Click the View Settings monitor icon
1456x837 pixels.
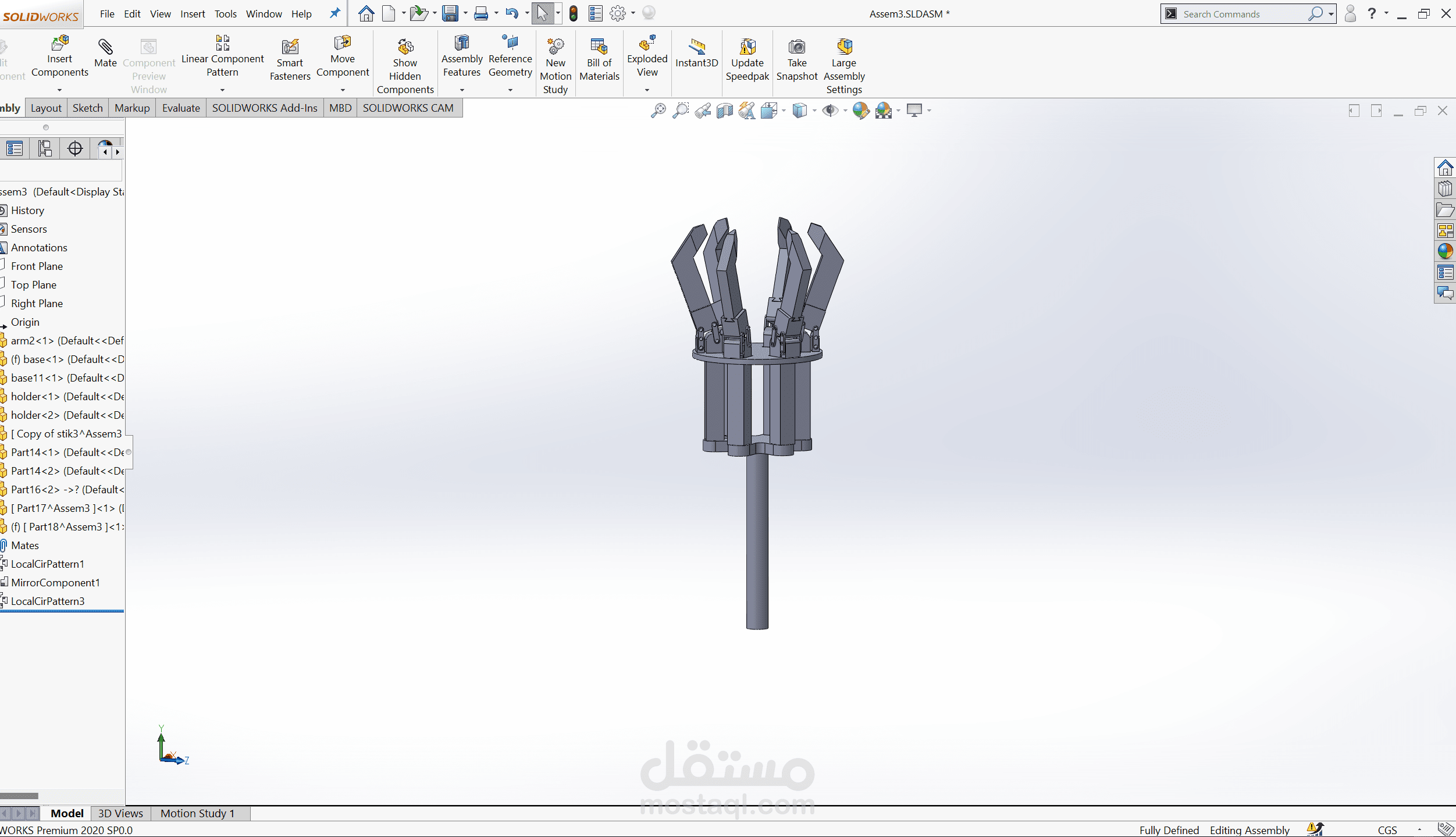[x=914, y=111]
